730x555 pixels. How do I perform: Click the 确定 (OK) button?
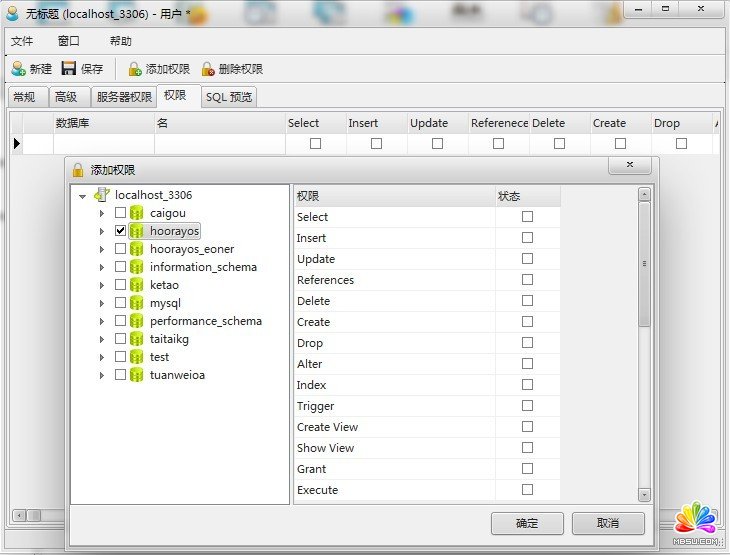click(x=527, y=523)
